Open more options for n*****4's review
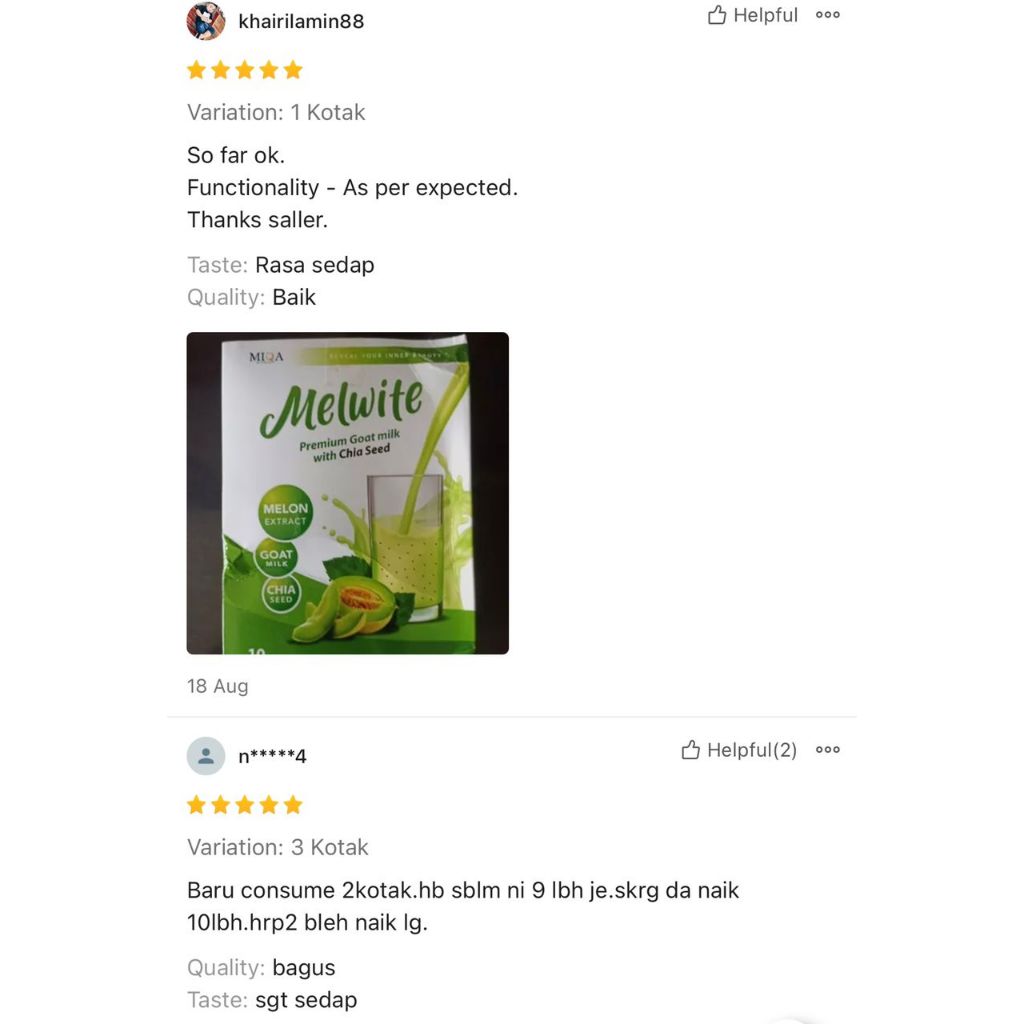 827,750
